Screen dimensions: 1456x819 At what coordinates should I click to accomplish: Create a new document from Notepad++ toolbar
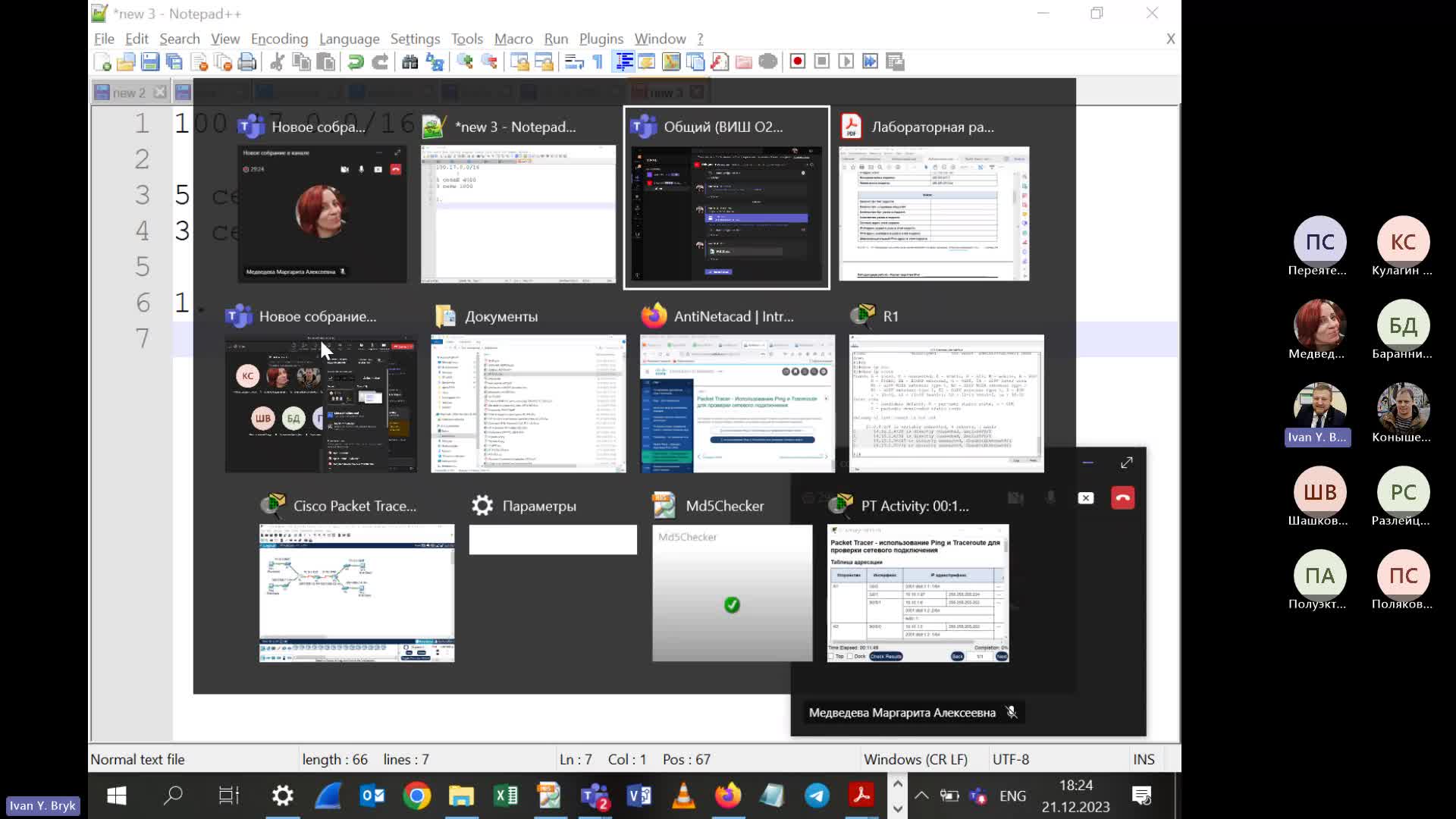click(x=102, y=62)
